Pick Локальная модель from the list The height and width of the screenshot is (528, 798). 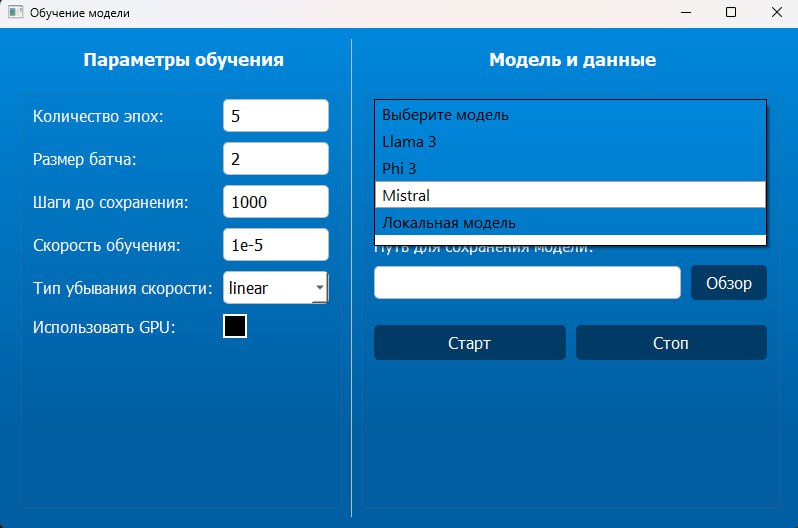(570, 222)
